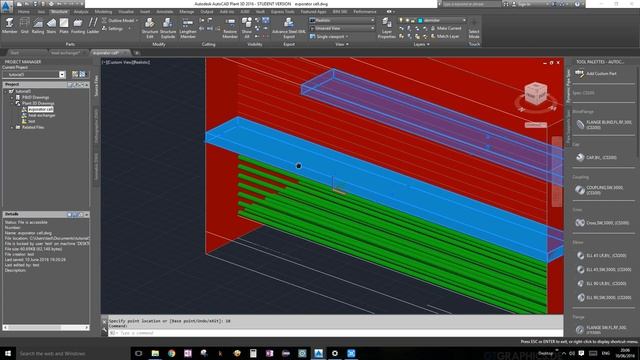Screen dimensions: 640x360
Task: Click the ViewCube in the viewport
Action: [x=536, y=93]
